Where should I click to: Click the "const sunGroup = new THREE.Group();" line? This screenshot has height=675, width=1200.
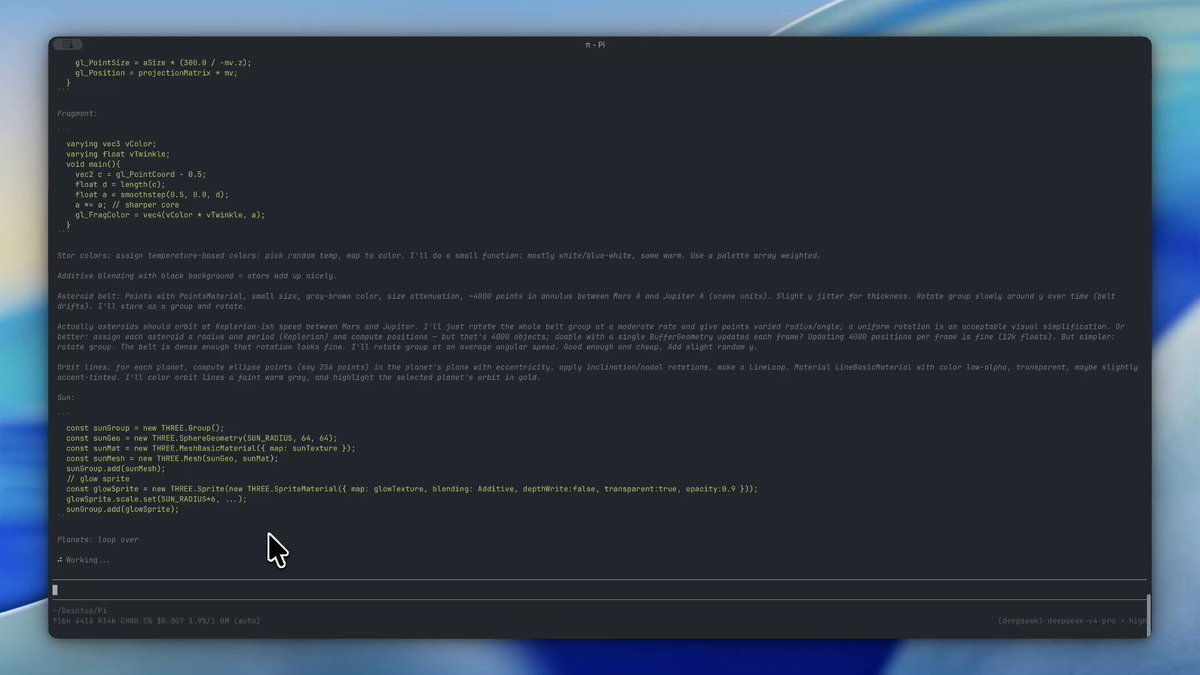click(145, 428)
